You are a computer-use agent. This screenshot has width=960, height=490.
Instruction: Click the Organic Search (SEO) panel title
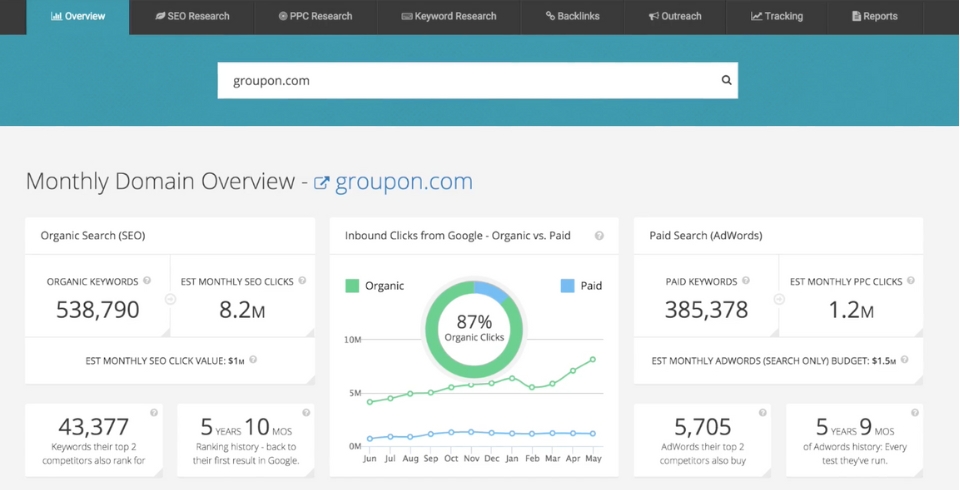[x=93, y=236]
